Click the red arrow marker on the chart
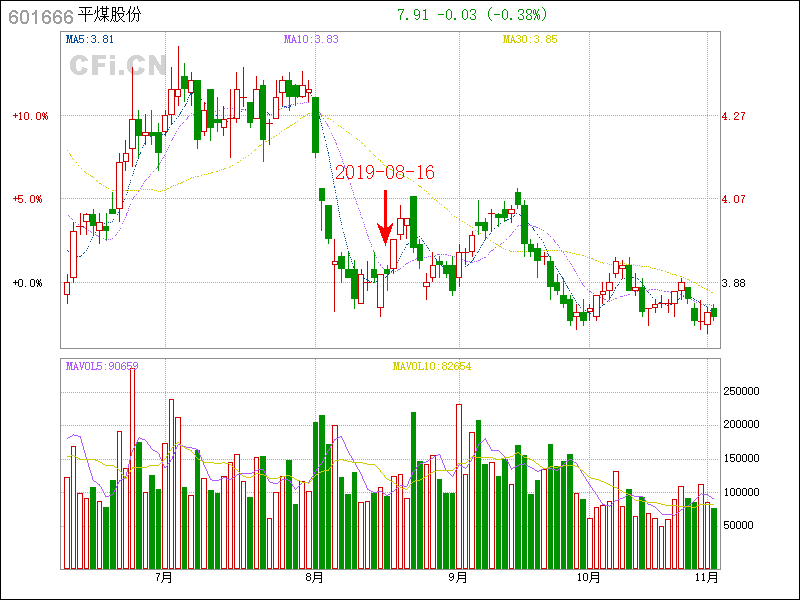This screenshot has width=800, height=600. pos(385,220)
